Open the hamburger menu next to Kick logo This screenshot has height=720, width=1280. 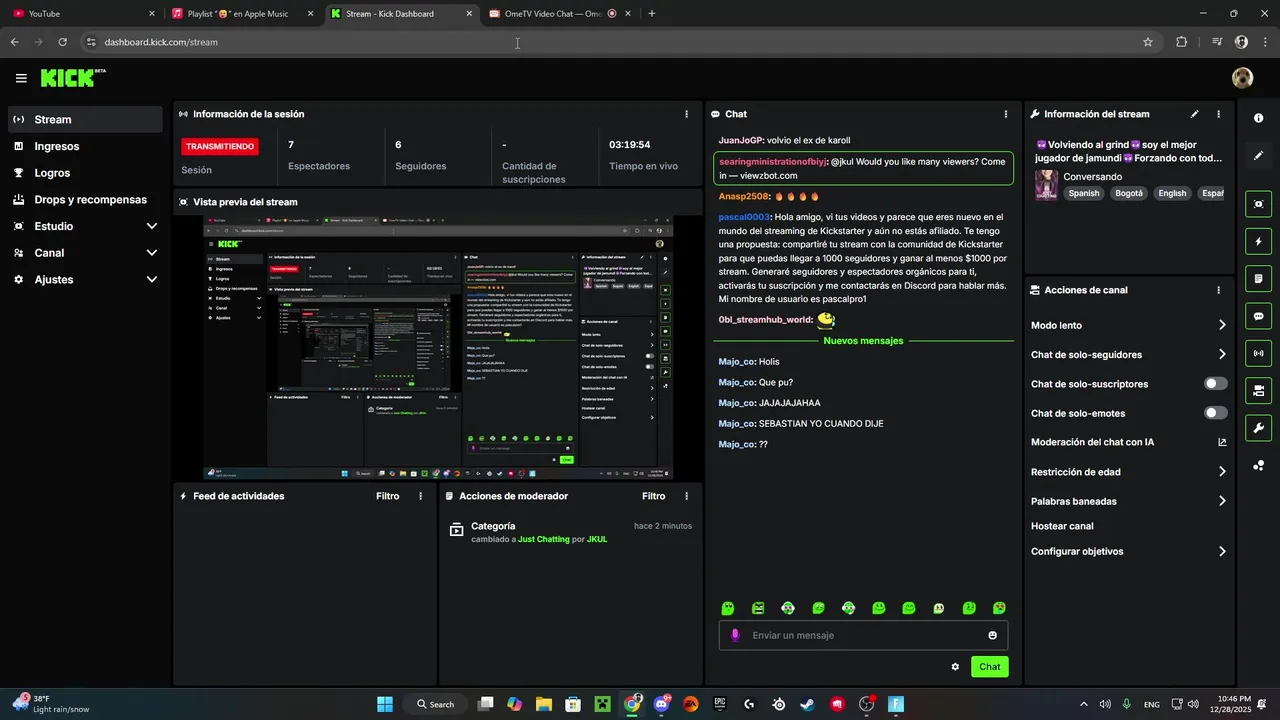[21, 78]
